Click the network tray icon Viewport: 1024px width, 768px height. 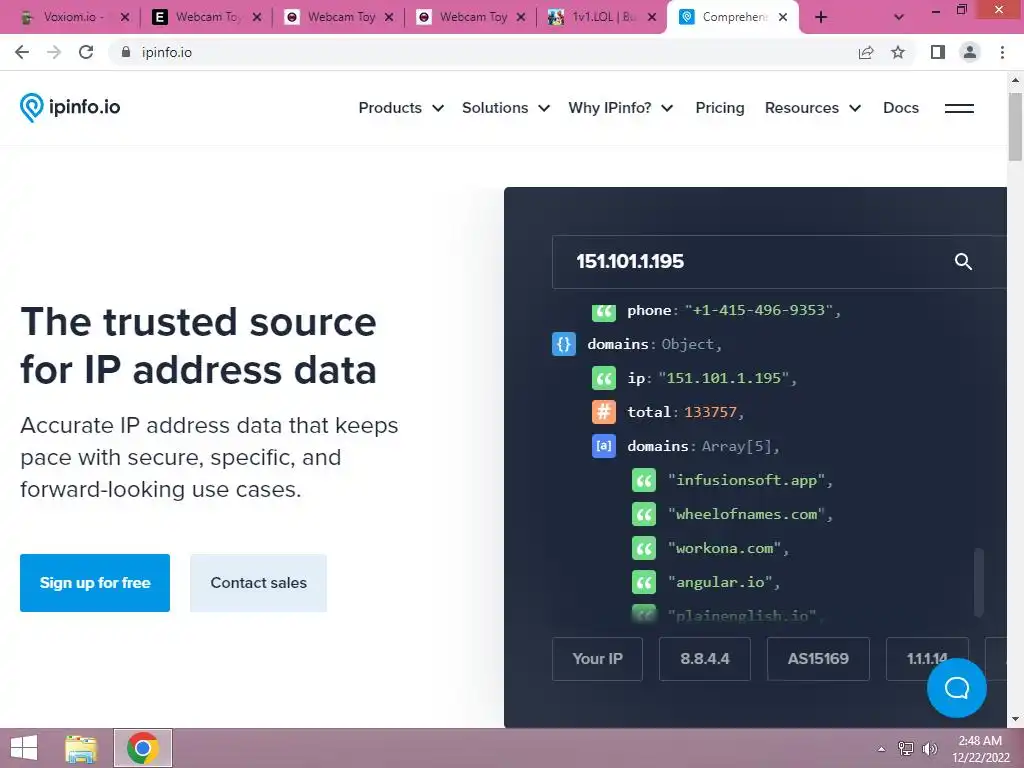906,748
